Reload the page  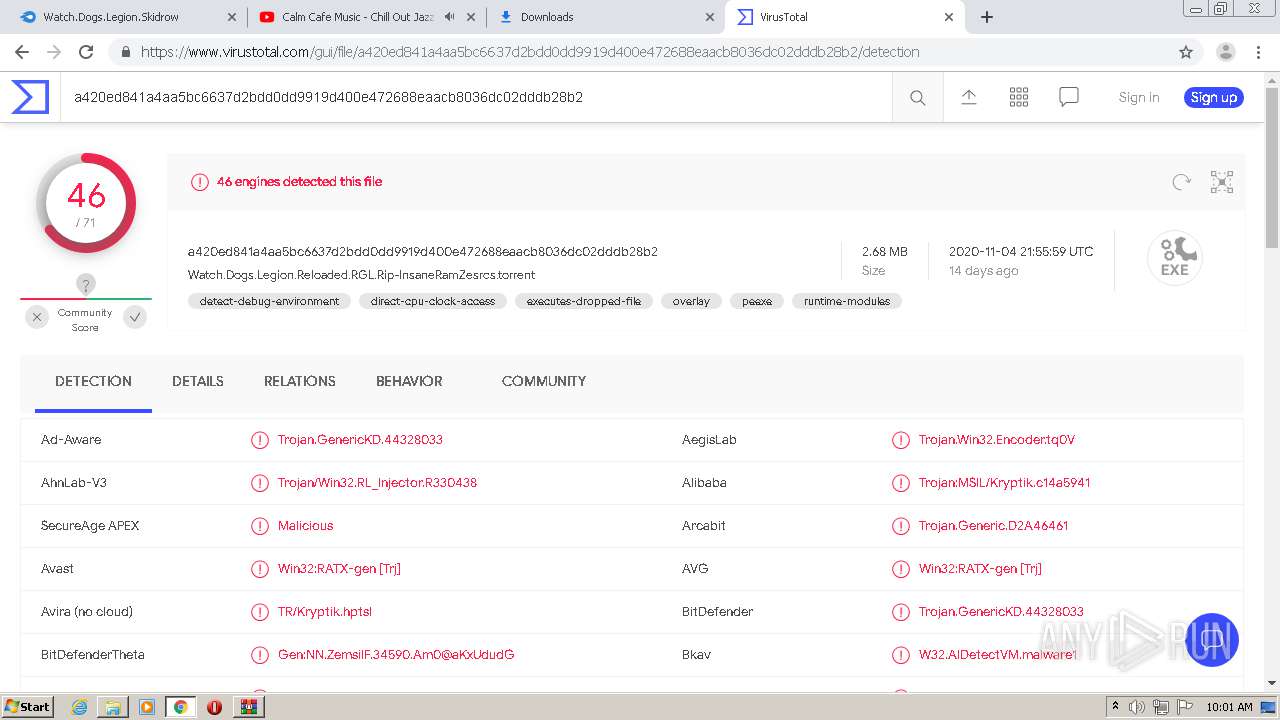coord(86,52)
